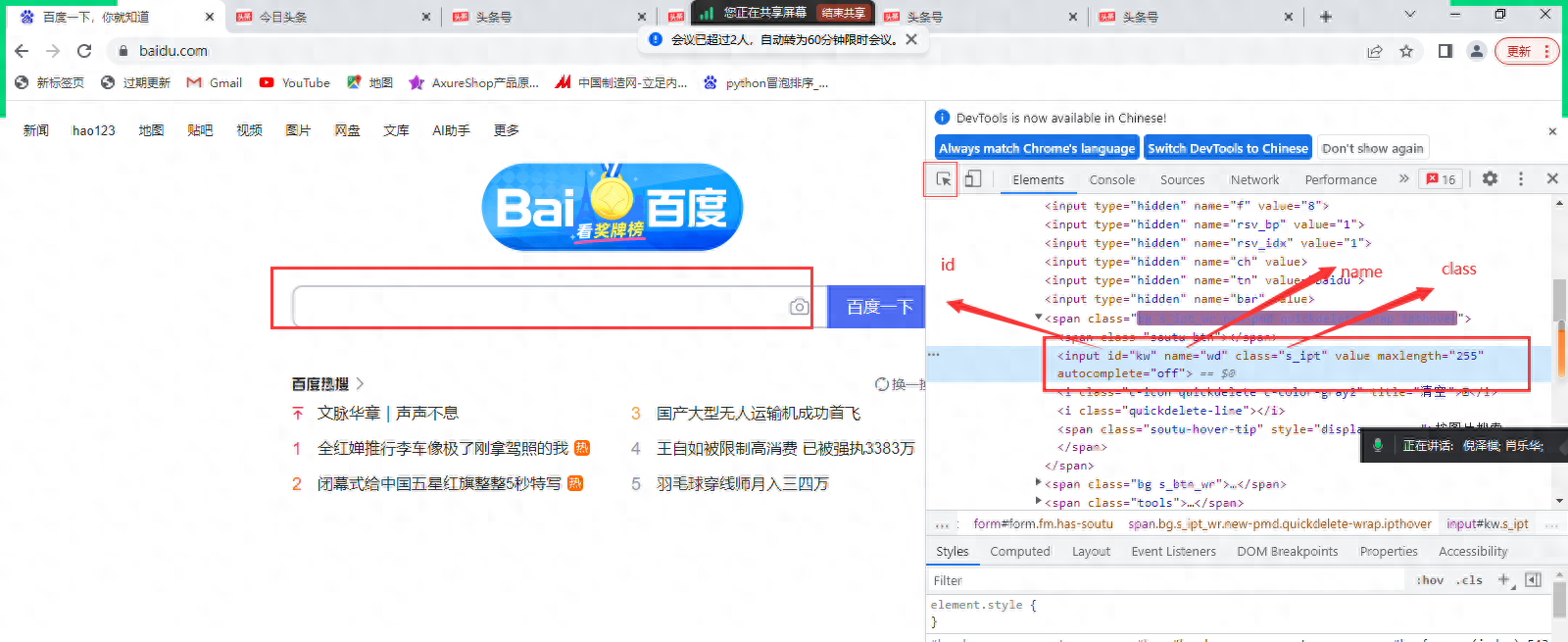The height and width of the screenshot is (642, 1568).
Task: Open the Chrome profile avatar
Action: (1476, 51)
